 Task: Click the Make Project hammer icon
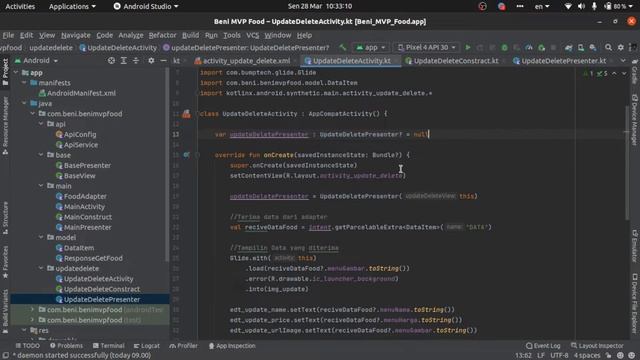click(342, 48)
